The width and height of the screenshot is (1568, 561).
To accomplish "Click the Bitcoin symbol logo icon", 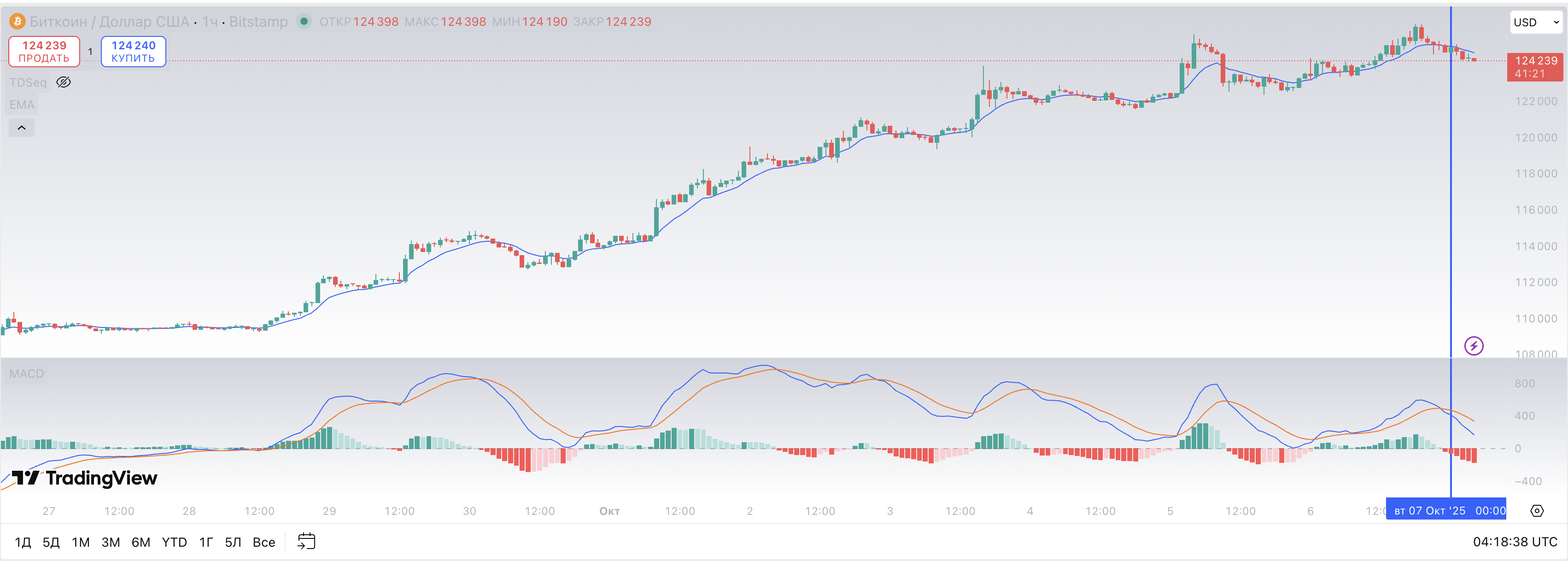I will (x=17, y=22).
